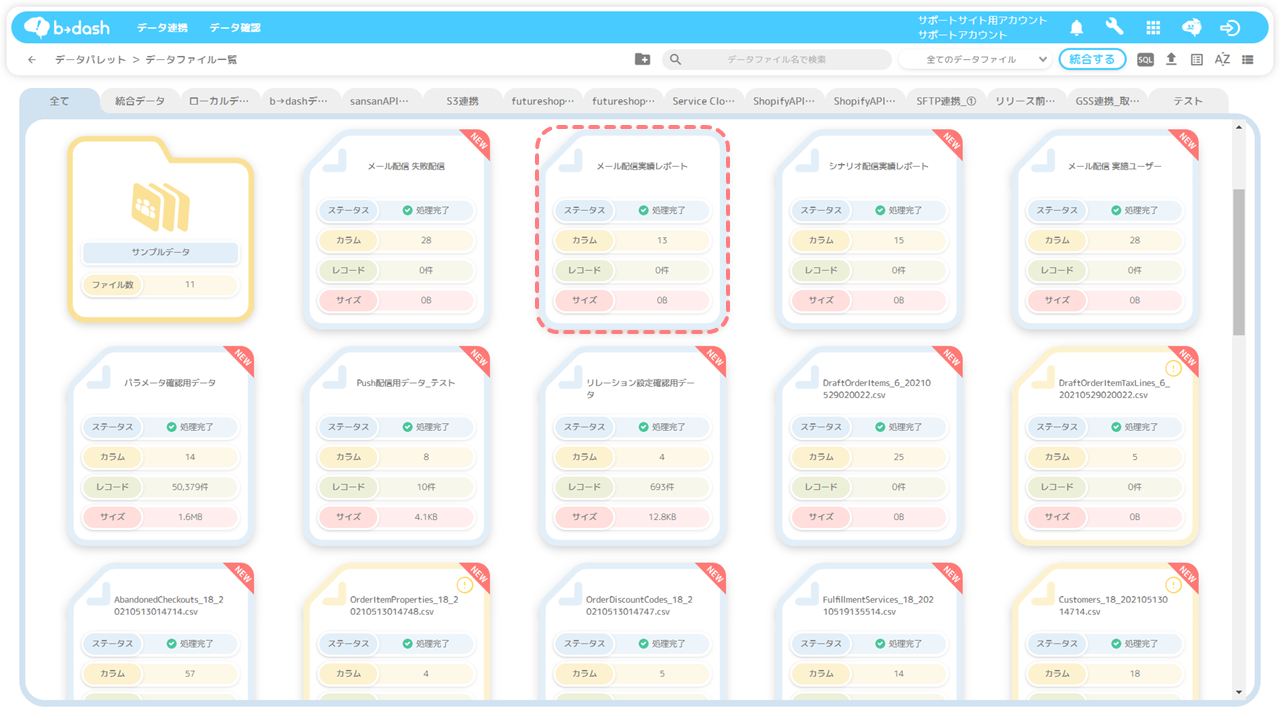The image size is (1280, 720).
Task: Switch to the SFTP連携_① tab
Action: pyautogui.click(x=945, y=101)
